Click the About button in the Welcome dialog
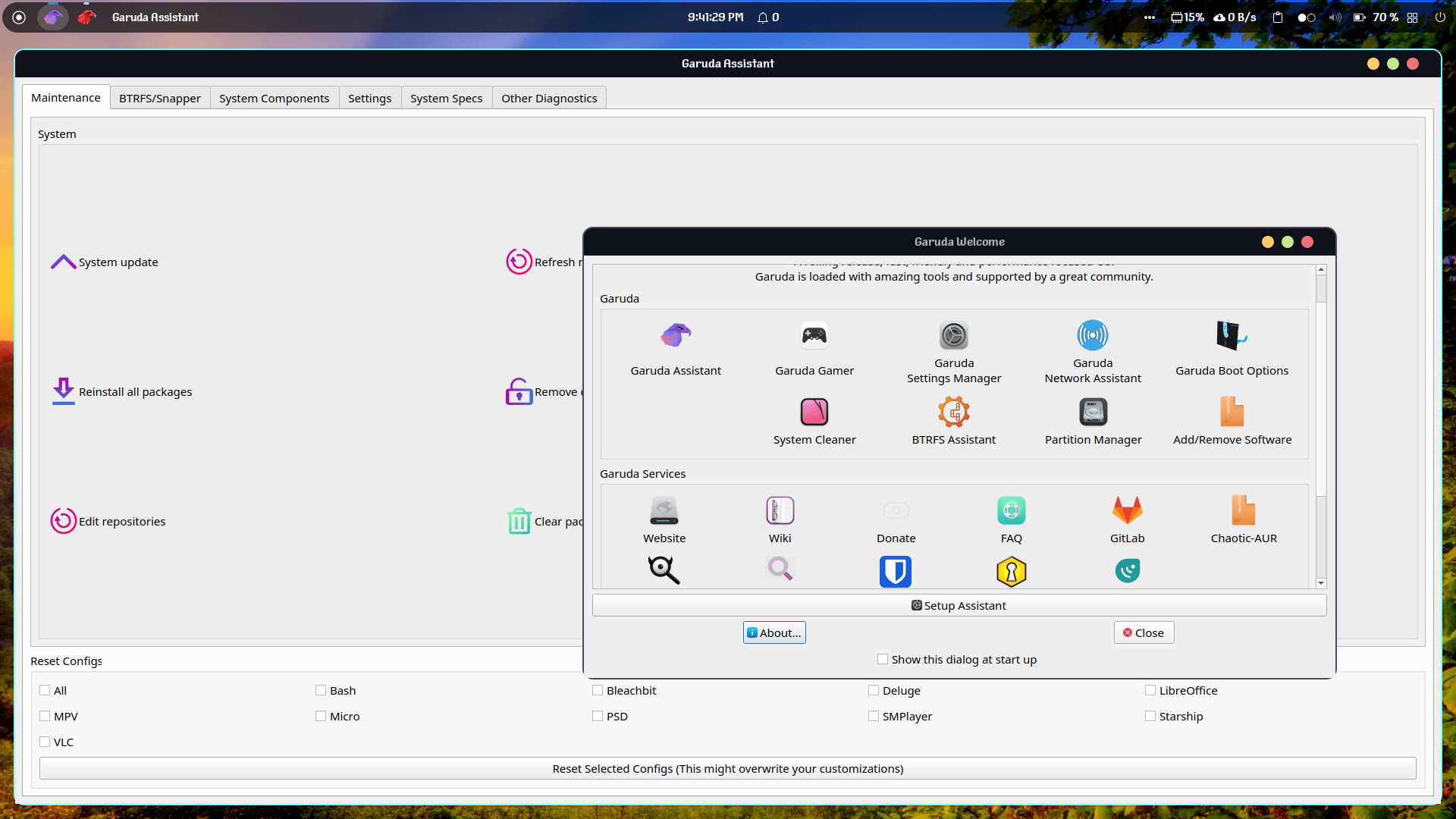1456x819 pixels. pyautogui.click(x=773, y=632)
